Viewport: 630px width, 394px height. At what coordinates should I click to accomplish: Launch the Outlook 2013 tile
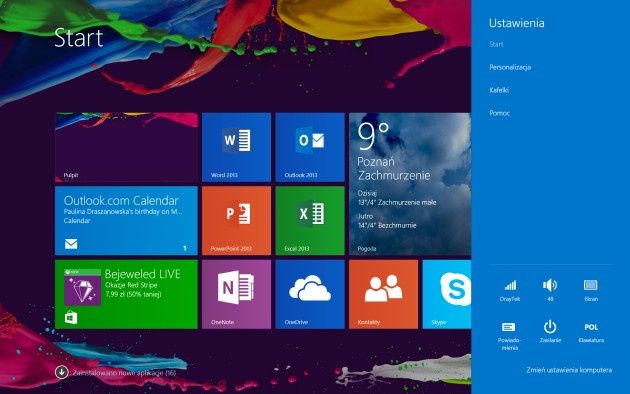[310, 147]
